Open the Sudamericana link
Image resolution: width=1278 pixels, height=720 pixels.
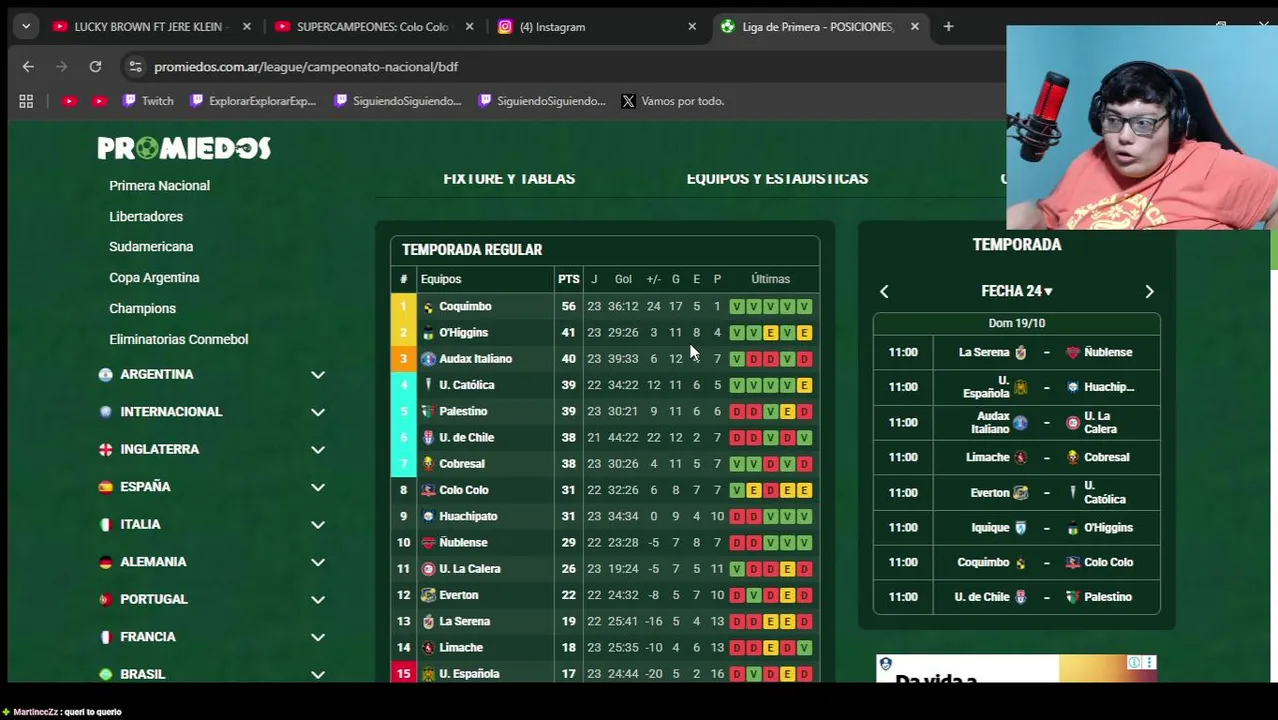(x=151, y=247)
